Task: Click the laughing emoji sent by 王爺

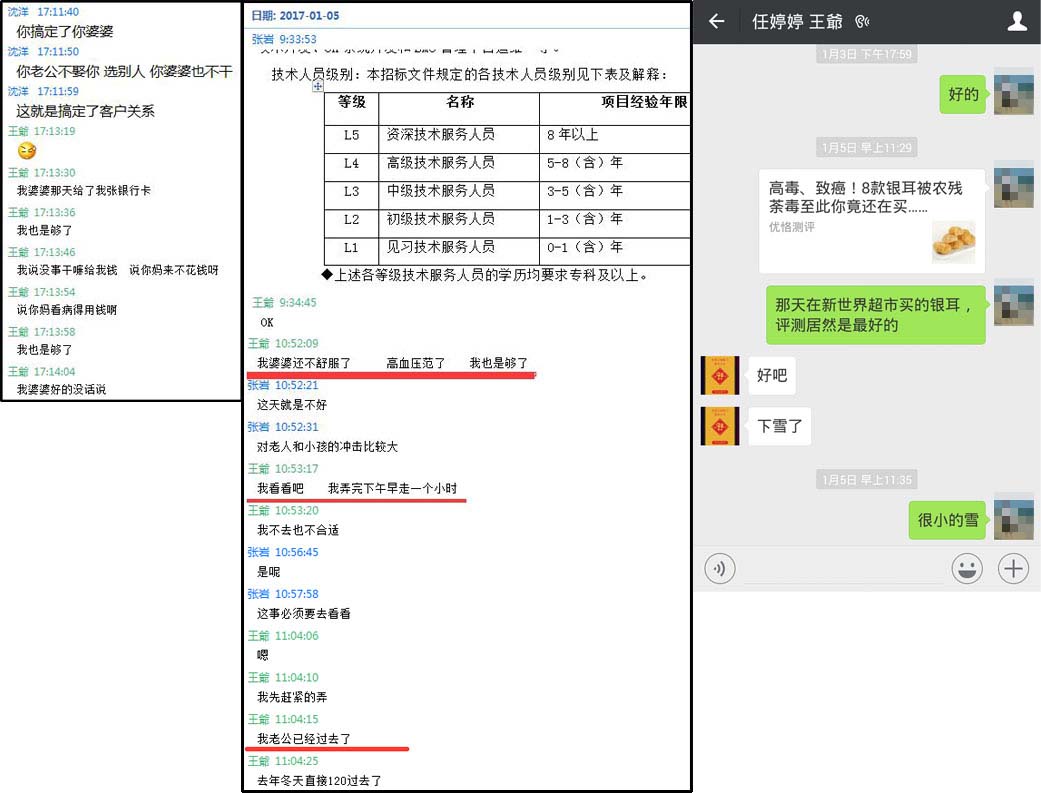Action: [x=27, y=151]
